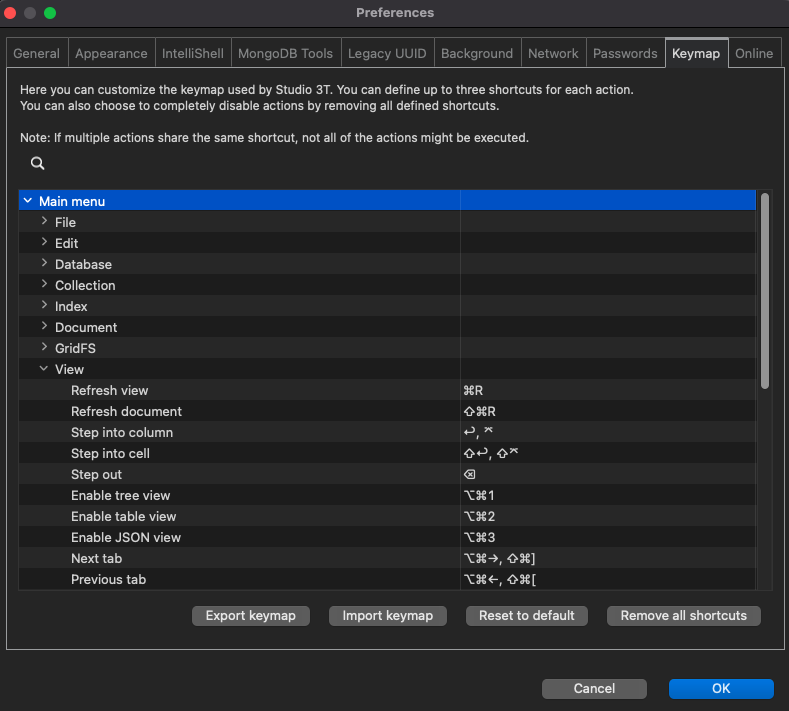Image resolution: width=789 pixels, height=711 pixels.
Task: Collapse the Main menu tree node
Action: 28,201
